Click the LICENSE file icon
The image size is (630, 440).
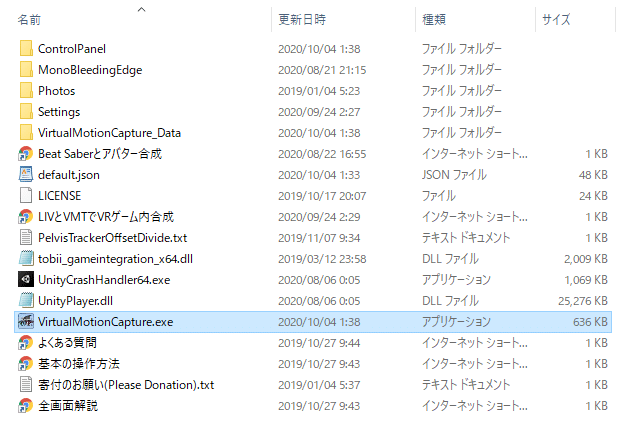point(26,196)
